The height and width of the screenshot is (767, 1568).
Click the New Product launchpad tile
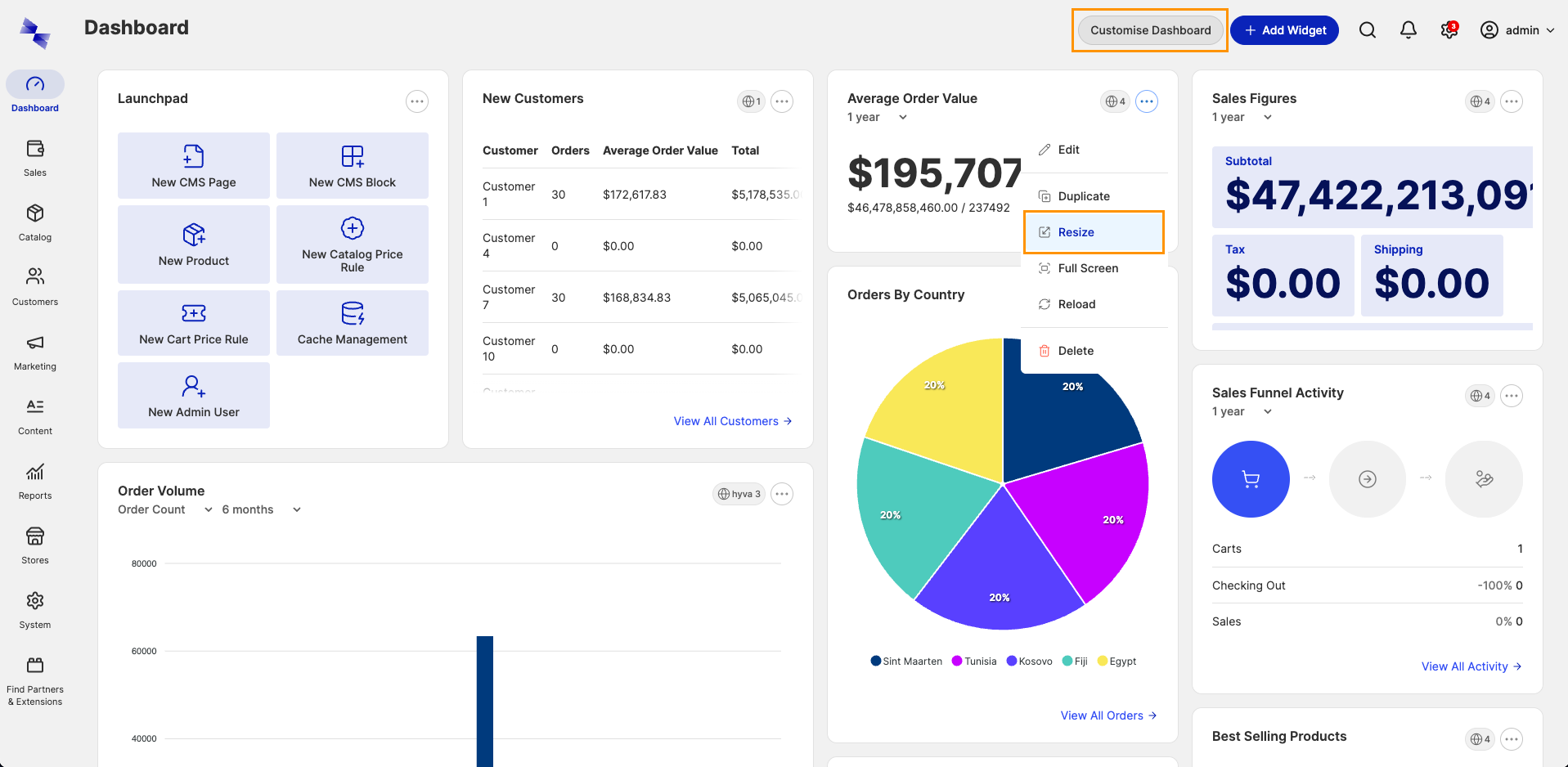(x=194, y=244)
